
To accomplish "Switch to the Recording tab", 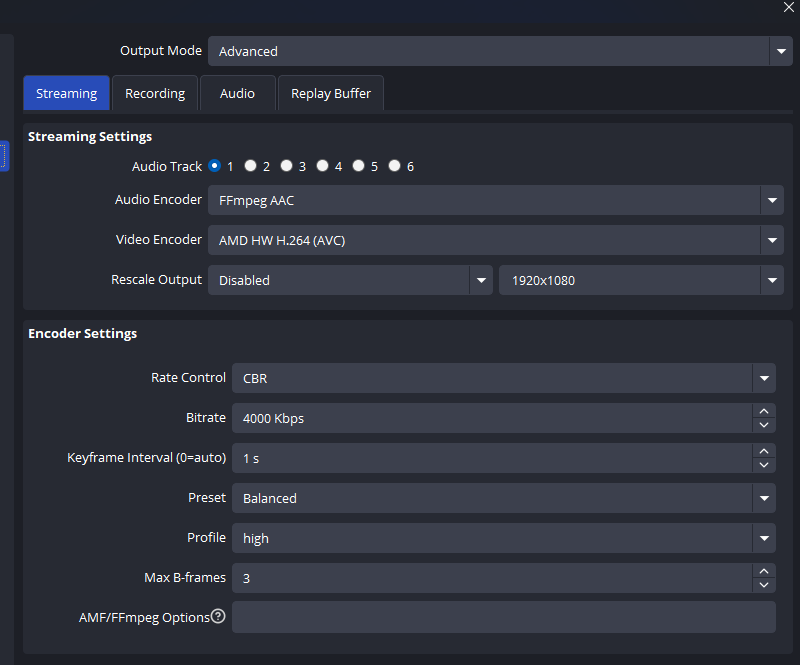I will pos(155,93).
